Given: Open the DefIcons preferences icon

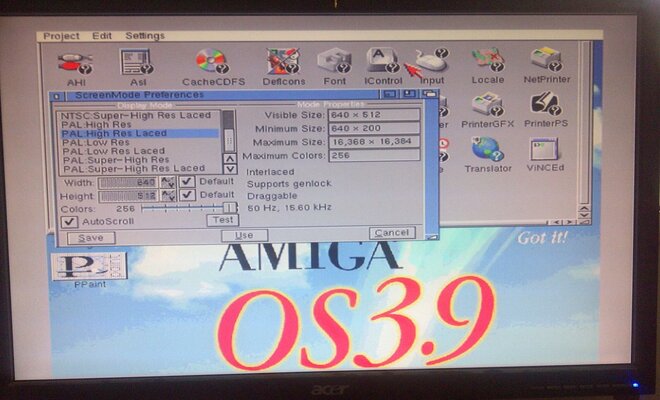Looking at the screenshot, I should tap(283, 61).
